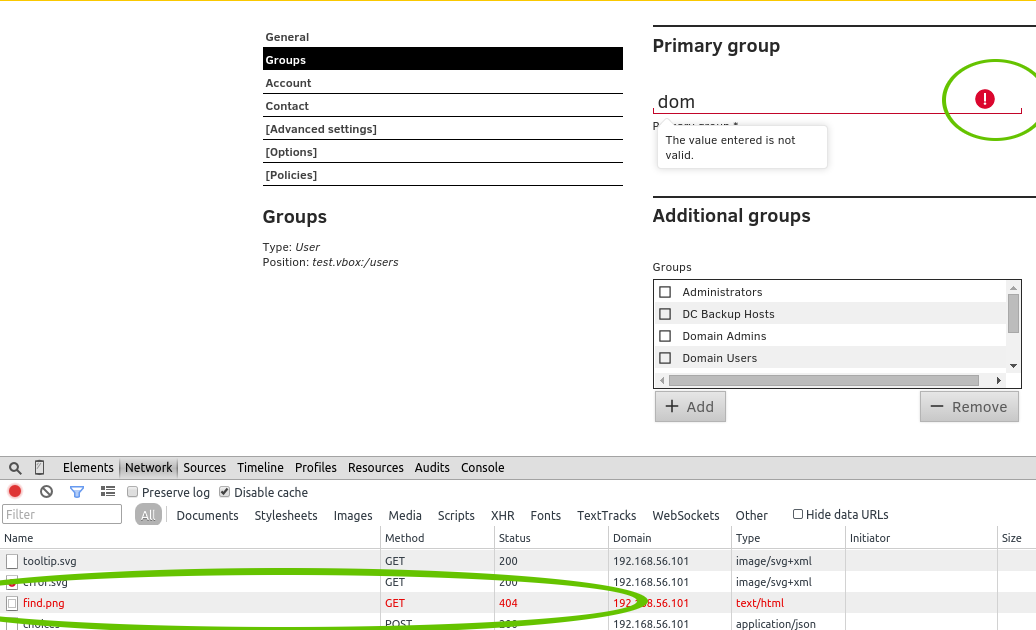Click the red error icon in Primary group field
The height and width of the screenshot is (630, 1036).
tap(985, 98)
